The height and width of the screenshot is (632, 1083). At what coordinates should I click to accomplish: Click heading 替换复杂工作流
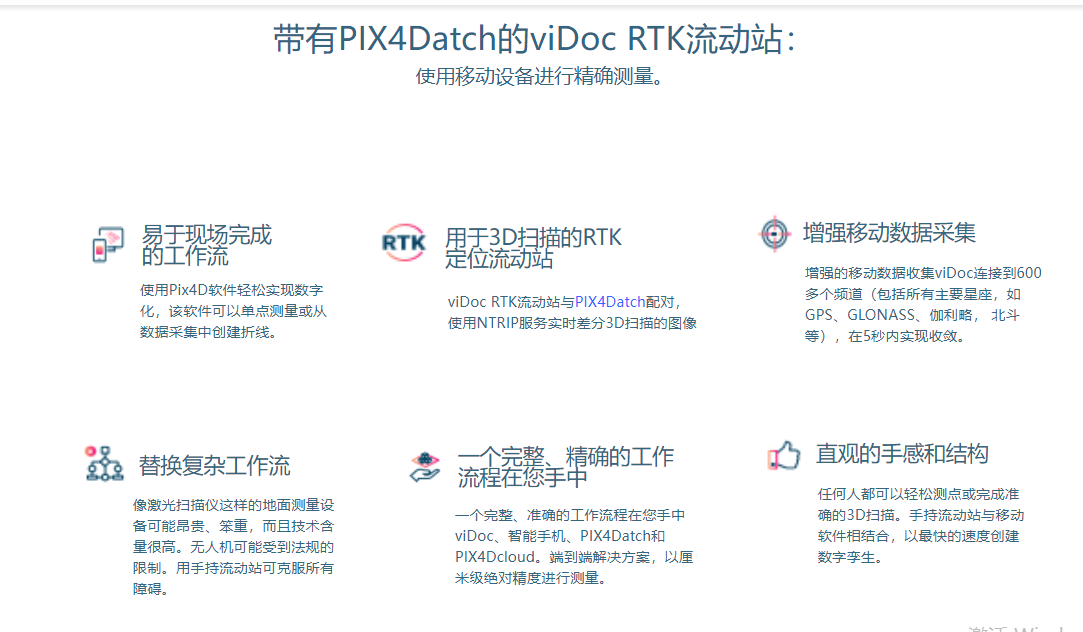[214, 466]
